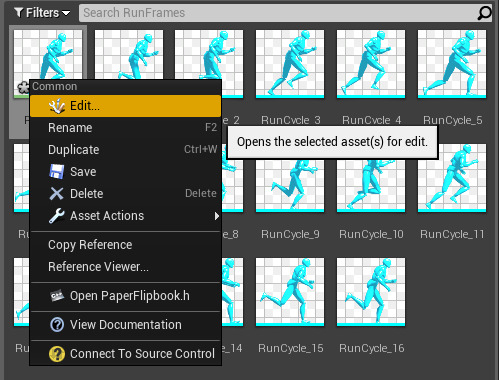Click Open PaperFlipbook.h entry
This screenshot has height=380, width=499.
tap(125, 296)
